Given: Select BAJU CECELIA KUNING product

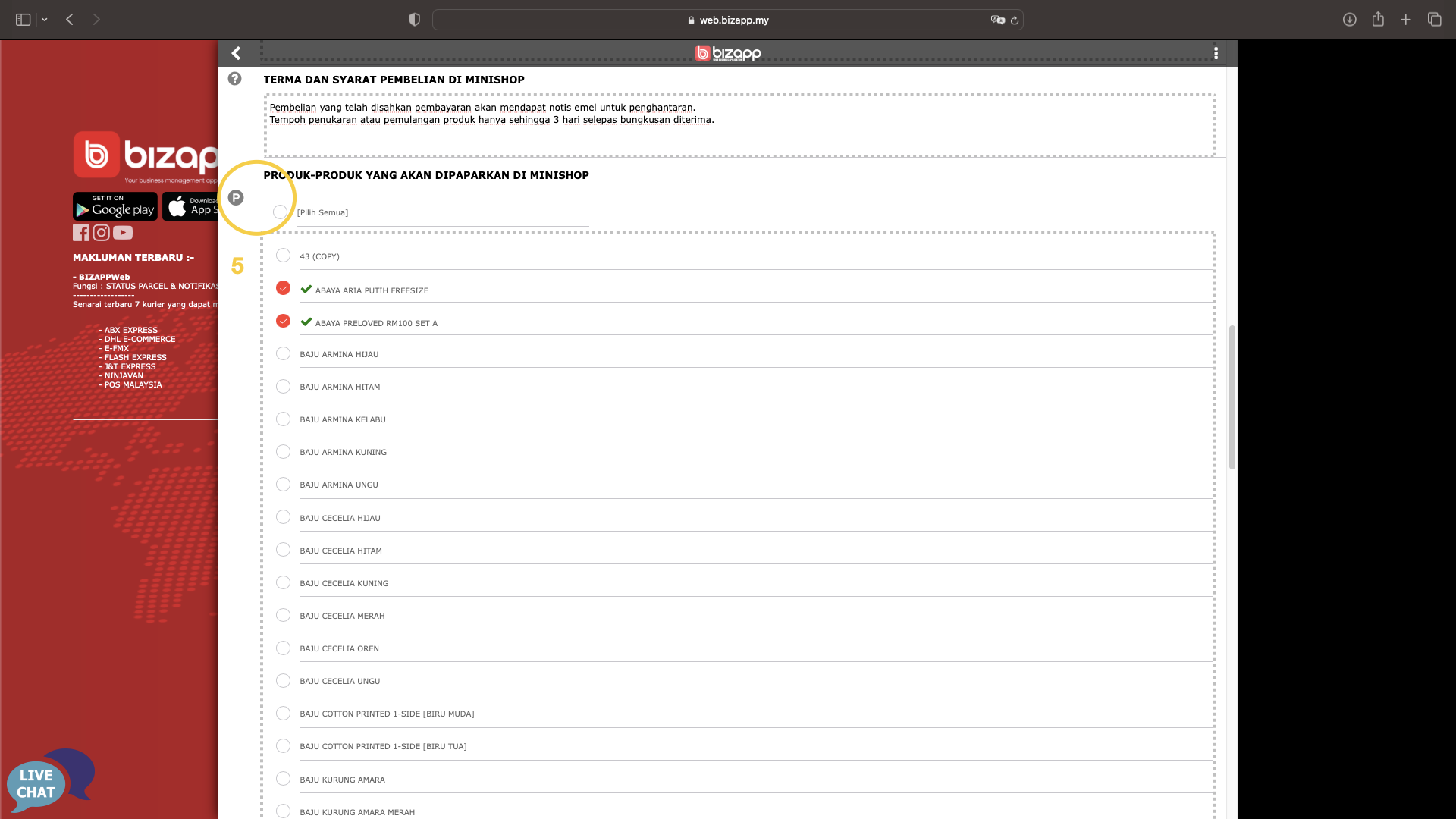Looking at the screenshot, I should click(283, 582).
